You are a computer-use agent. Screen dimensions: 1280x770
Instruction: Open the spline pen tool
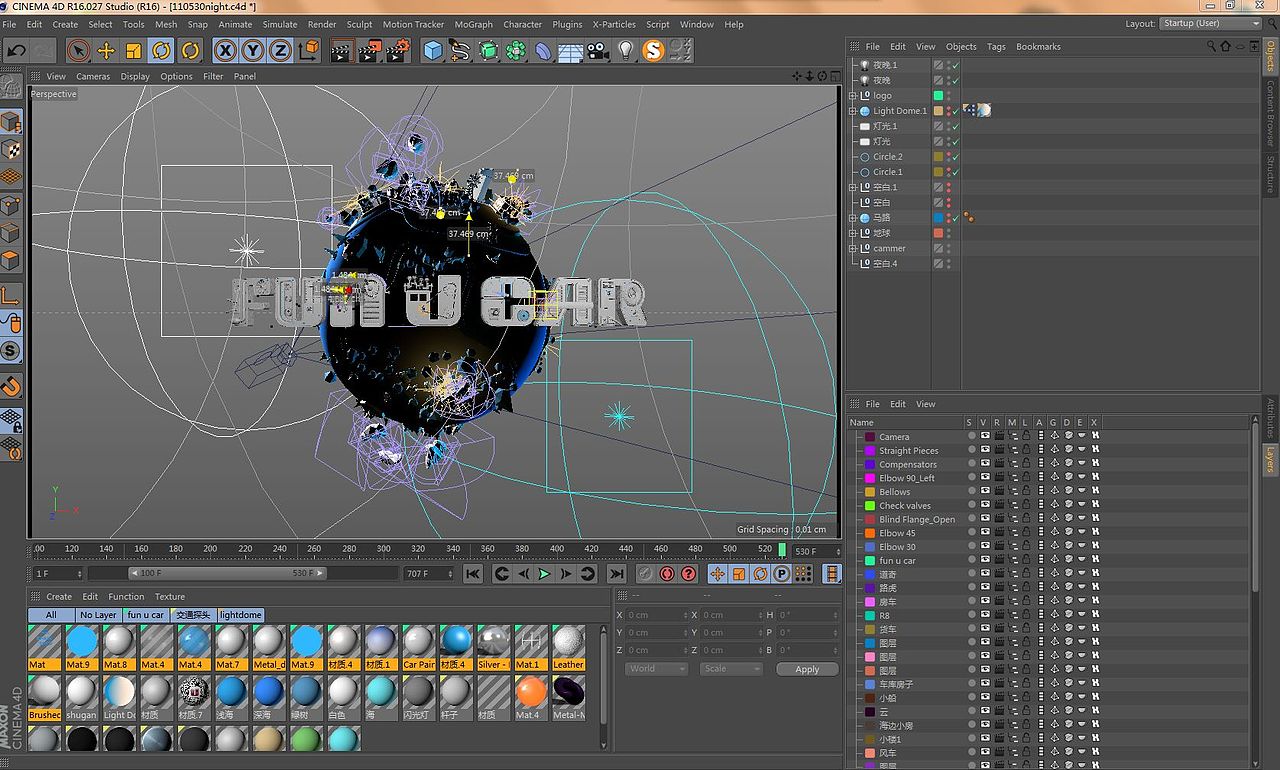(x=460, y=50)
